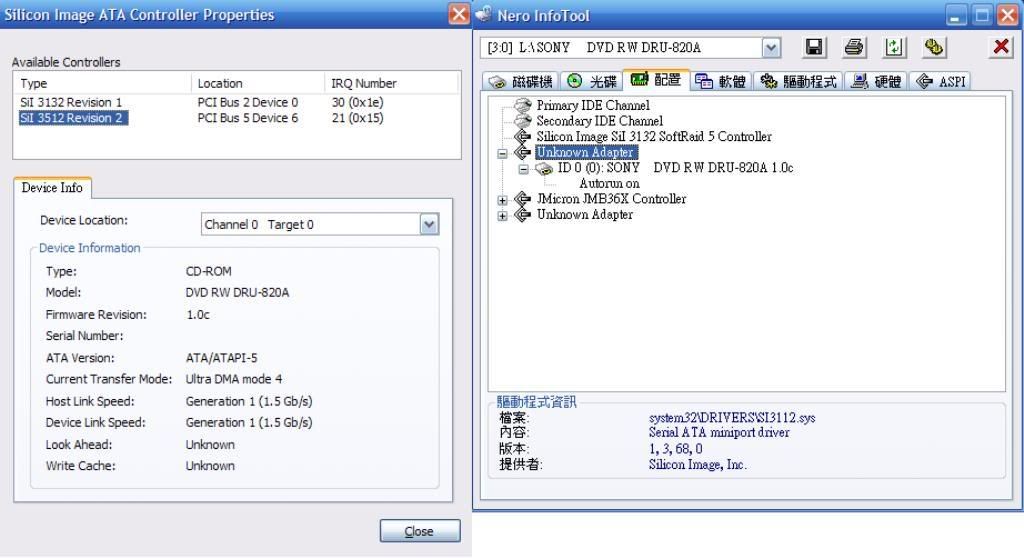Click the Close button in controller properties
Screen dimensions: 1024x558
click(420, 531)
